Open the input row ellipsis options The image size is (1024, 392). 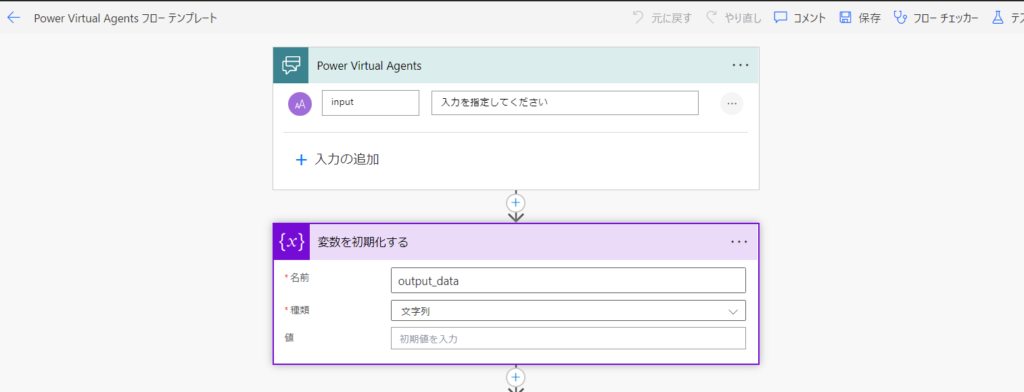coord(731,103)
